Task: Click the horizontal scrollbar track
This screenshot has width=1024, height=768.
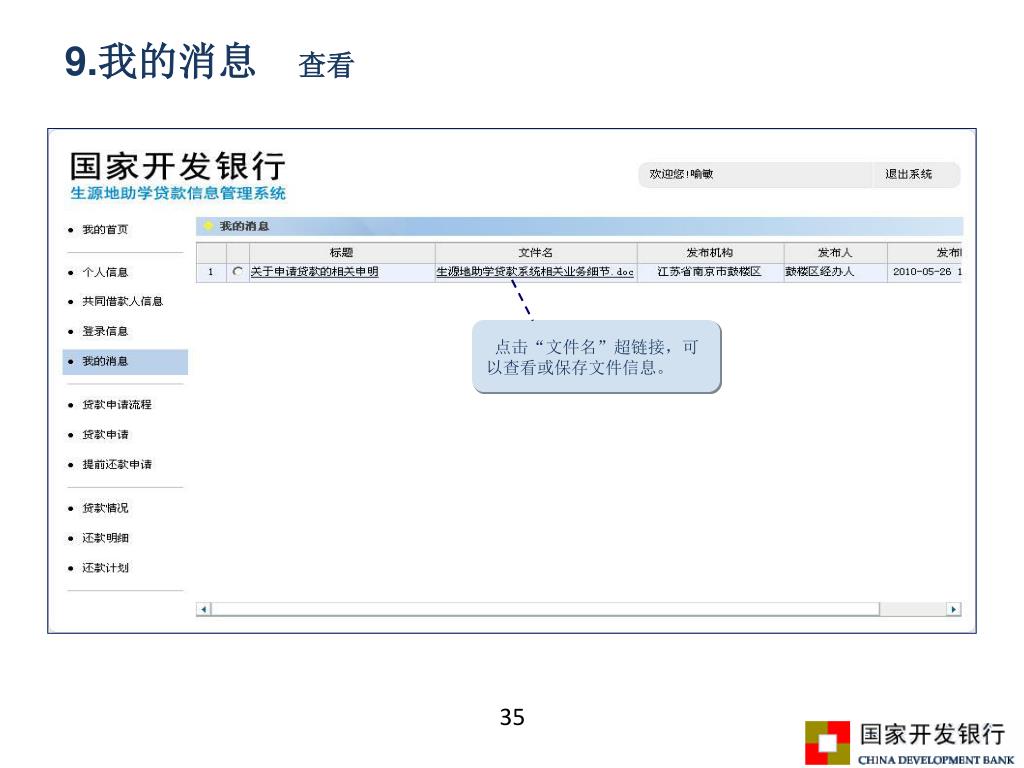Action: coord(912,609)
